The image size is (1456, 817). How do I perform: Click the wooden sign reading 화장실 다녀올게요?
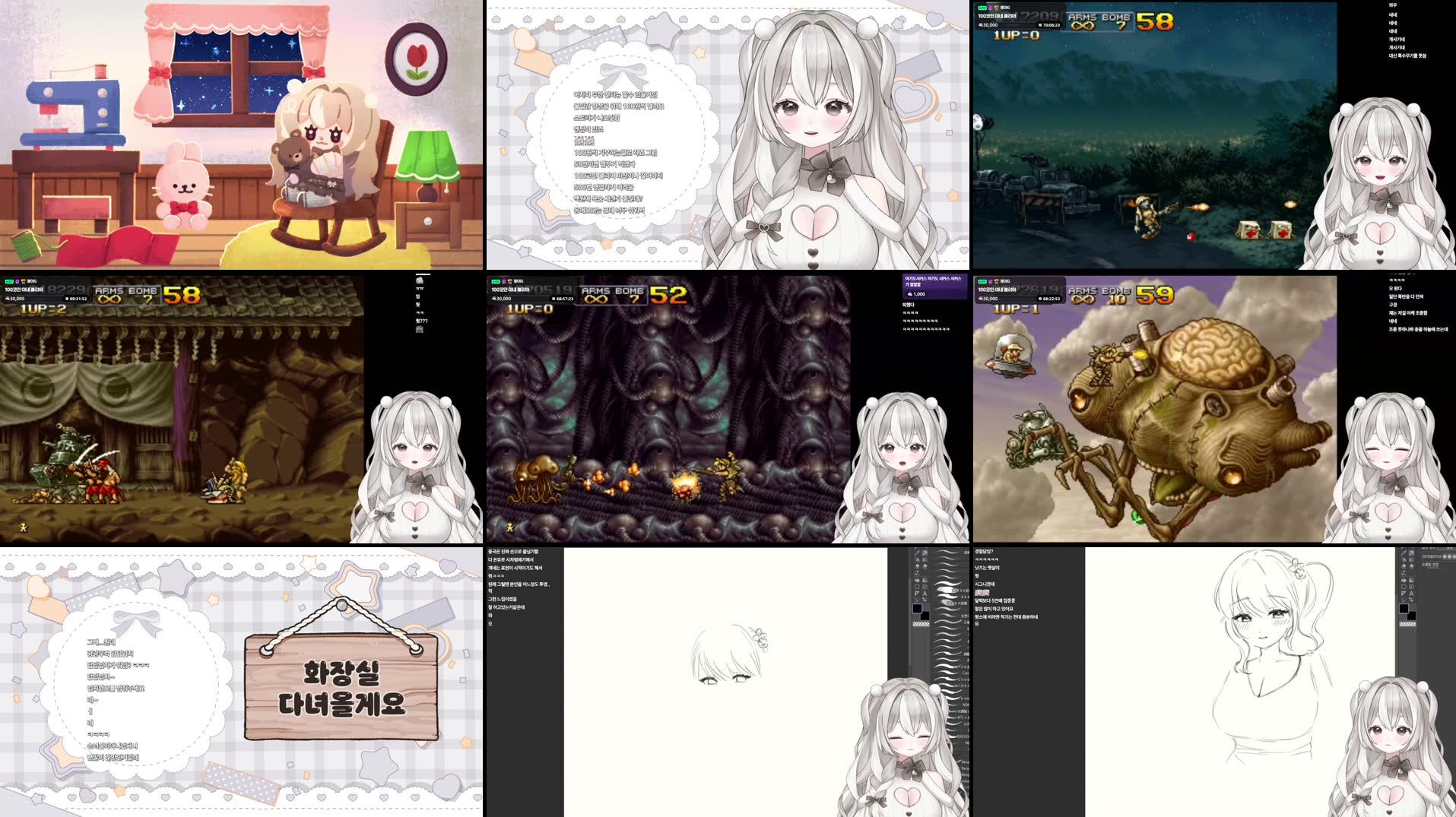click(x=341, y=687)
